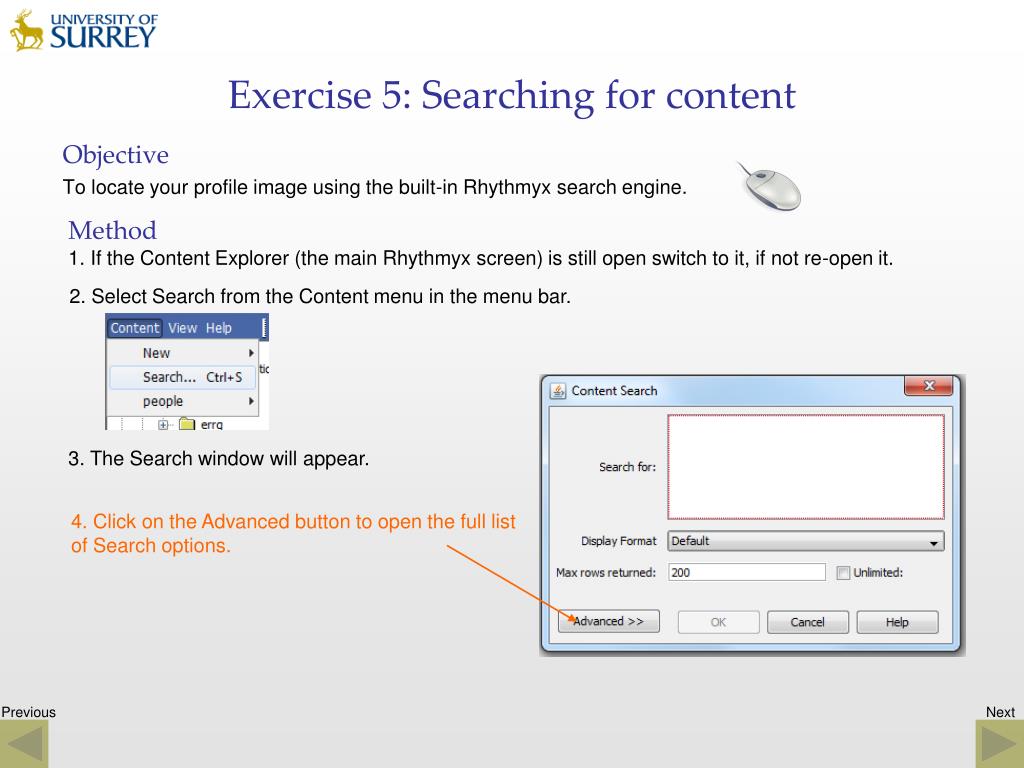Go to the Next slide arrow
The width and height of the screenshot is (1024, 768).
point(1000,744)
